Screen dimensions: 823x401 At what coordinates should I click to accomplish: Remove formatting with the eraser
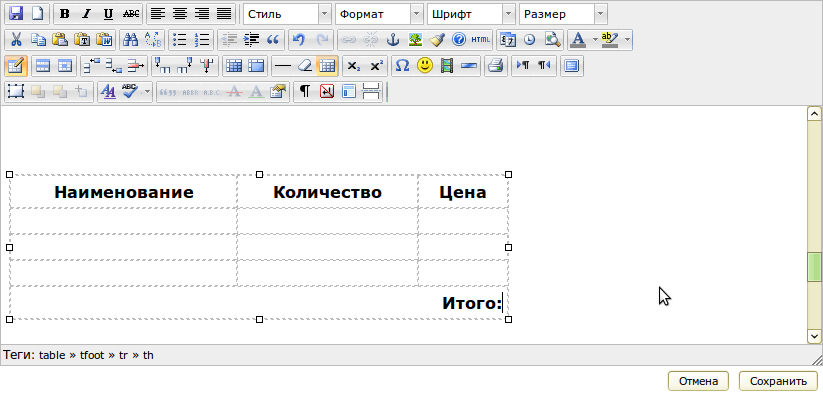coord(305,66)
